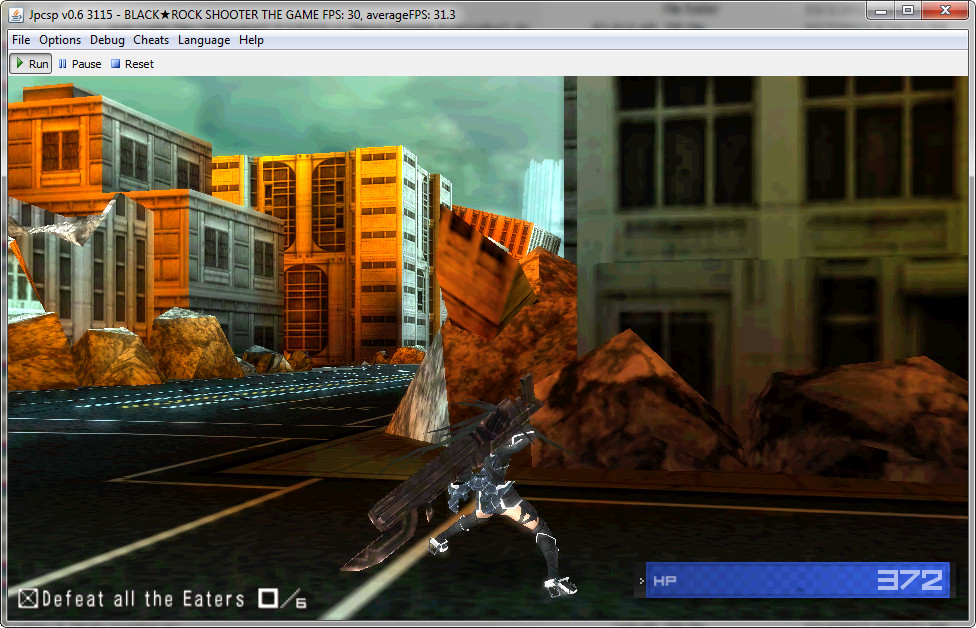Pause the emulation

coord(80,63)
